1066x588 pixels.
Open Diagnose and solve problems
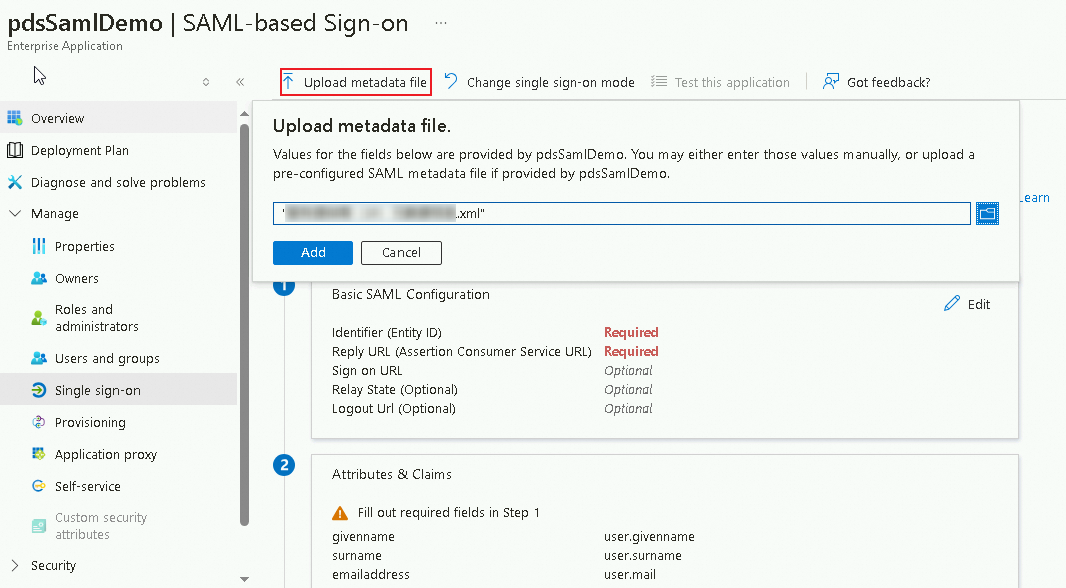tap(118, 182)
